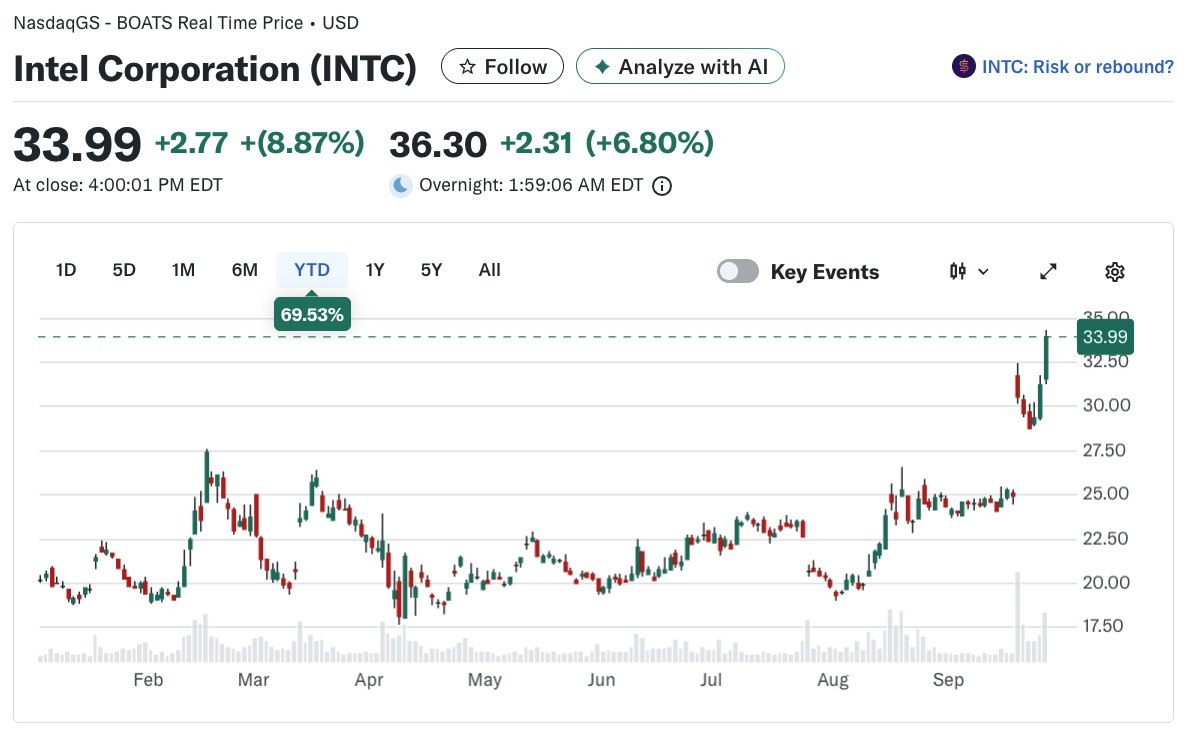Viewport: 1189px width, 734px height.
Task: Click the 36.30 overnight price
Action: 438,144
